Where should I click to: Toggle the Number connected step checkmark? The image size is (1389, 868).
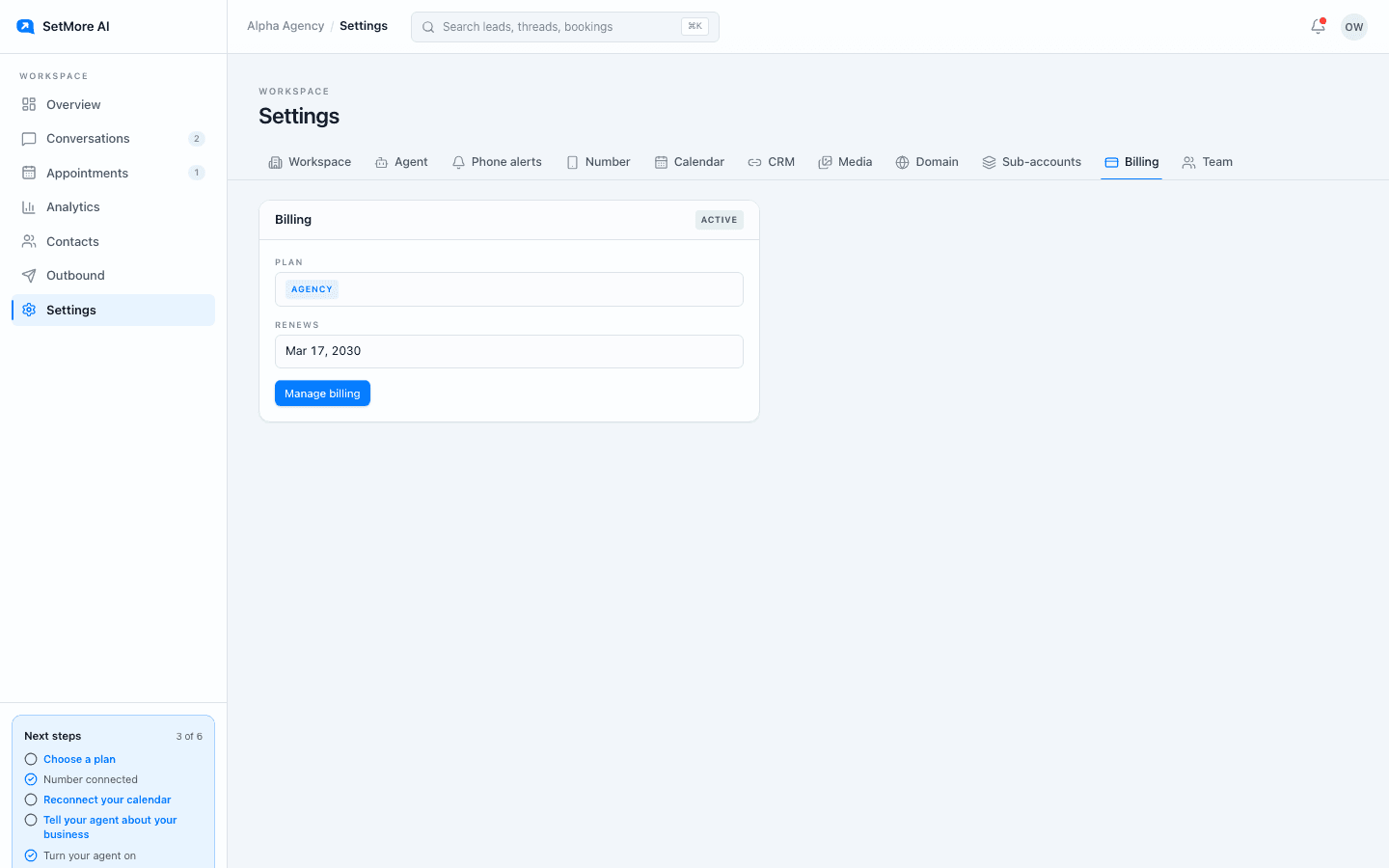pos(31,779)
